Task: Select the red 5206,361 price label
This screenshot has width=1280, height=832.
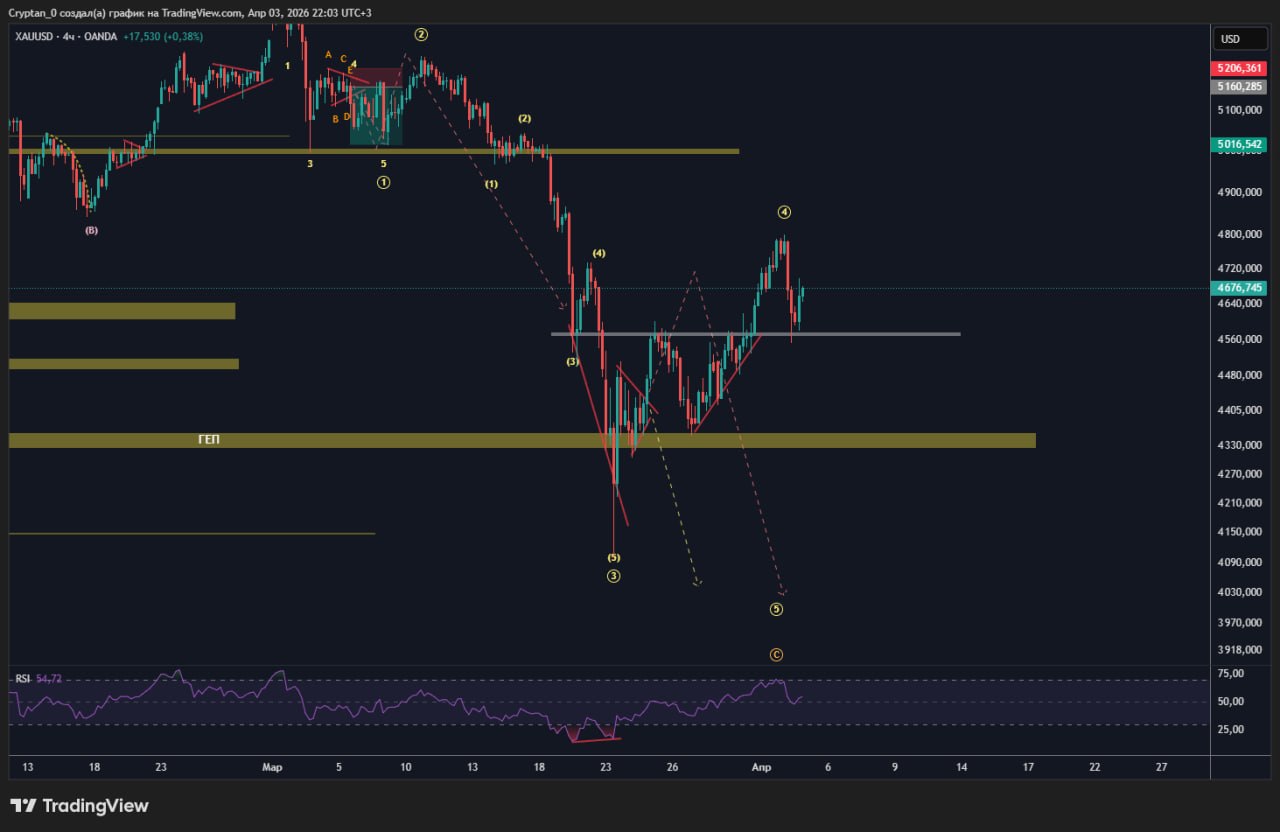Action: click(x=1239, y=68)
